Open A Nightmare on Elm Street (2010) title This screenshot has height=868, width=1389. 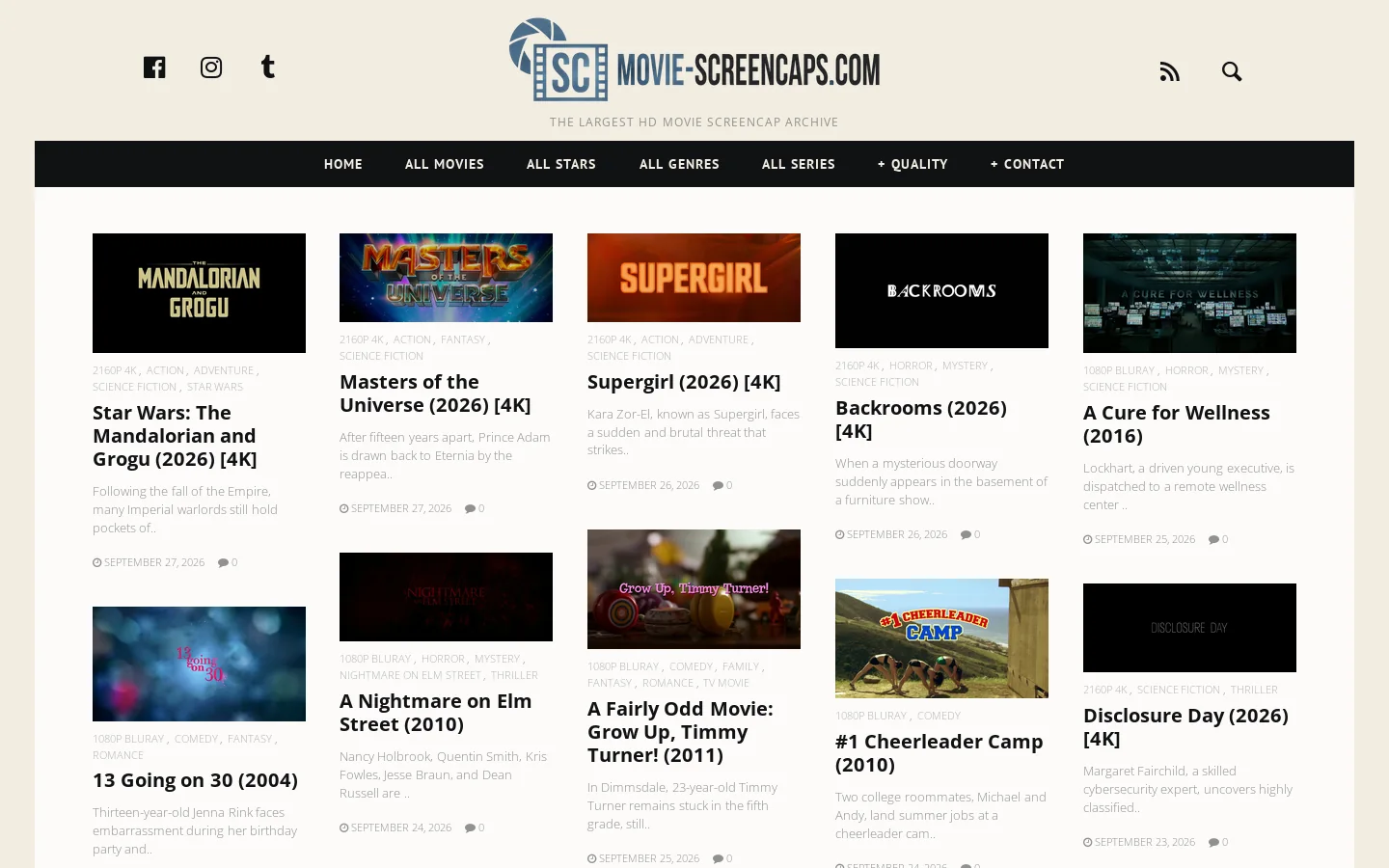435,713
